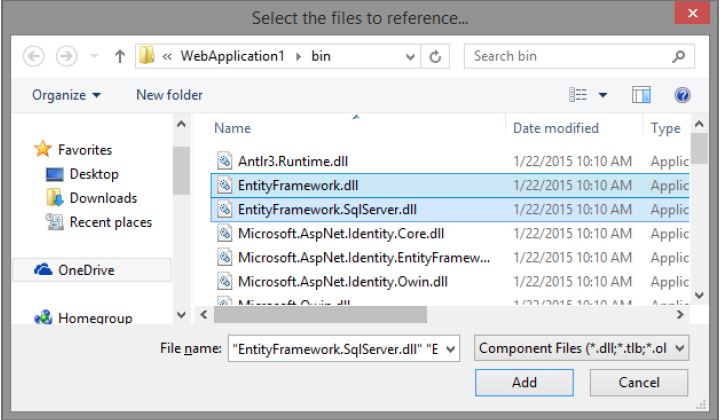The image size is (720, 420).
Task: Open the address bar history dropdown
Action: tap(410, 57)
